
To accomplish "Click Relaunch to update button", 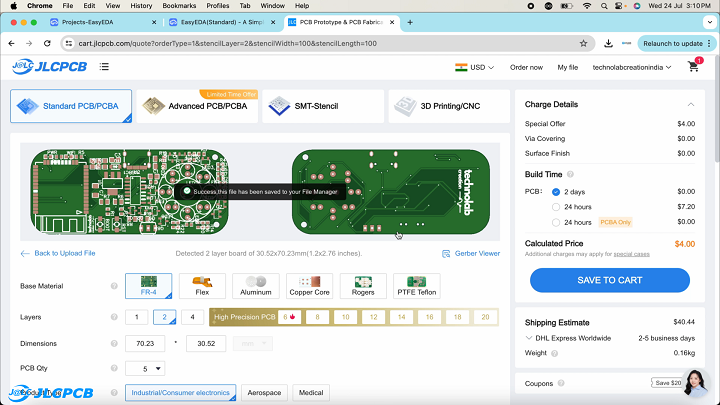I will tap(673, 43).
